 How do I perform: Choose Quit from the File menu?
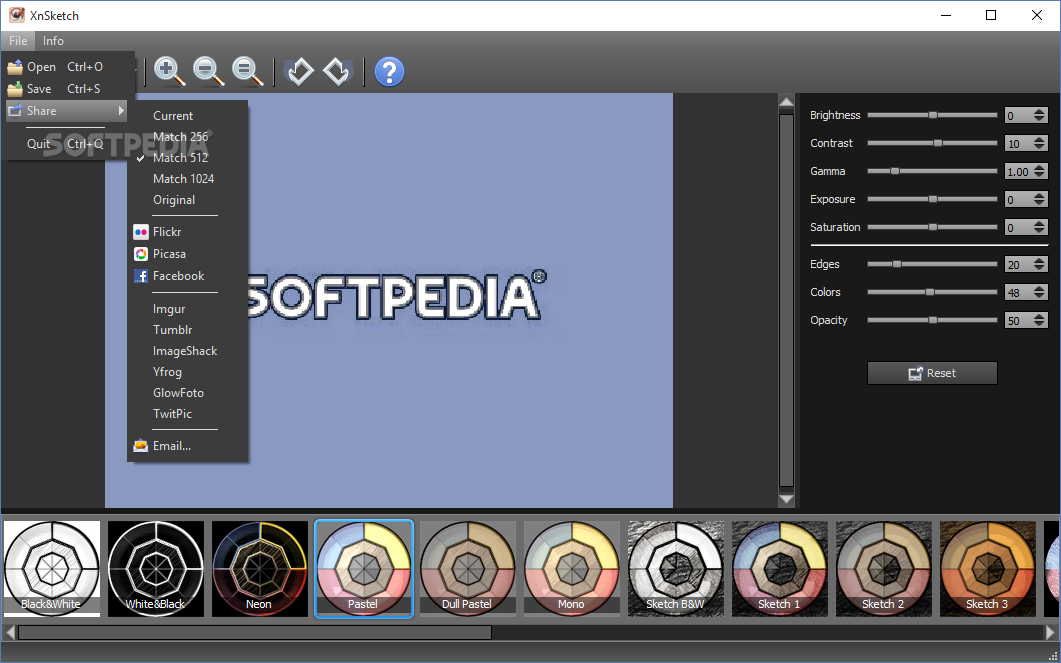click(x=66, y=143)
